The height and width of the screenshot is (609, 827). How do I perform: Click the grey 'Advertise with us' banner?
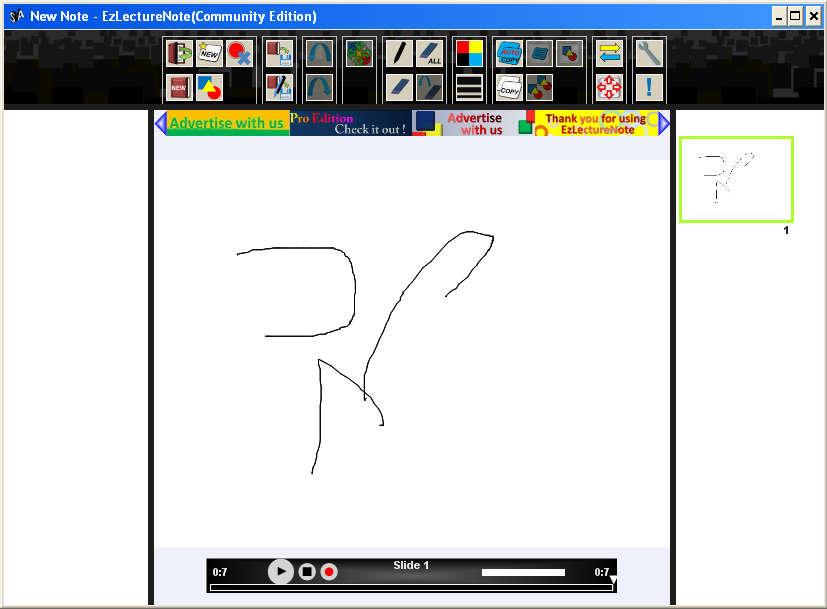pyautogui.click(x=473, y=123)
